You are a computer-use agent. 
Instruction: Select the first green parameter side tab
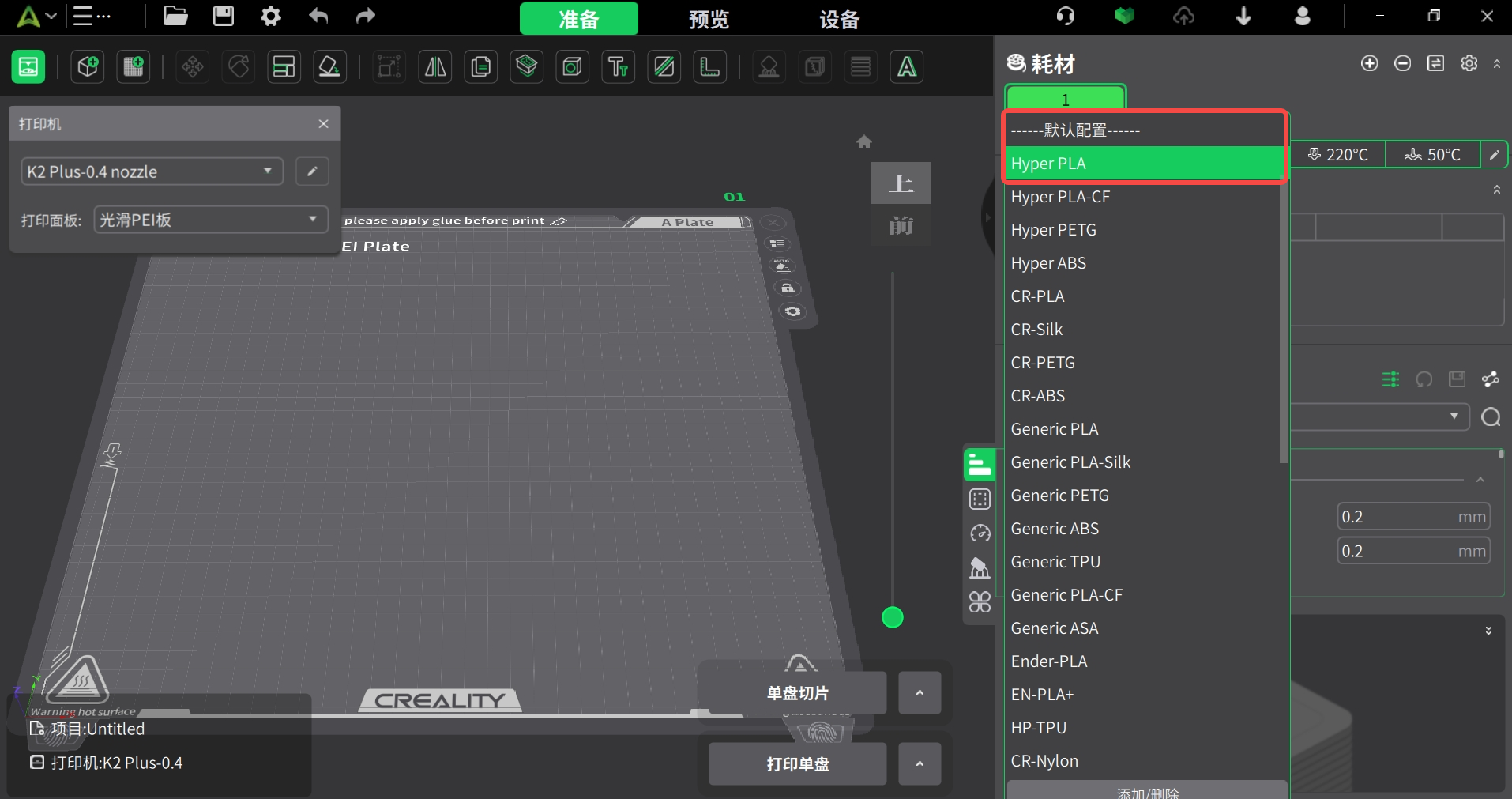pyautogui.click(x=980, y=465)
